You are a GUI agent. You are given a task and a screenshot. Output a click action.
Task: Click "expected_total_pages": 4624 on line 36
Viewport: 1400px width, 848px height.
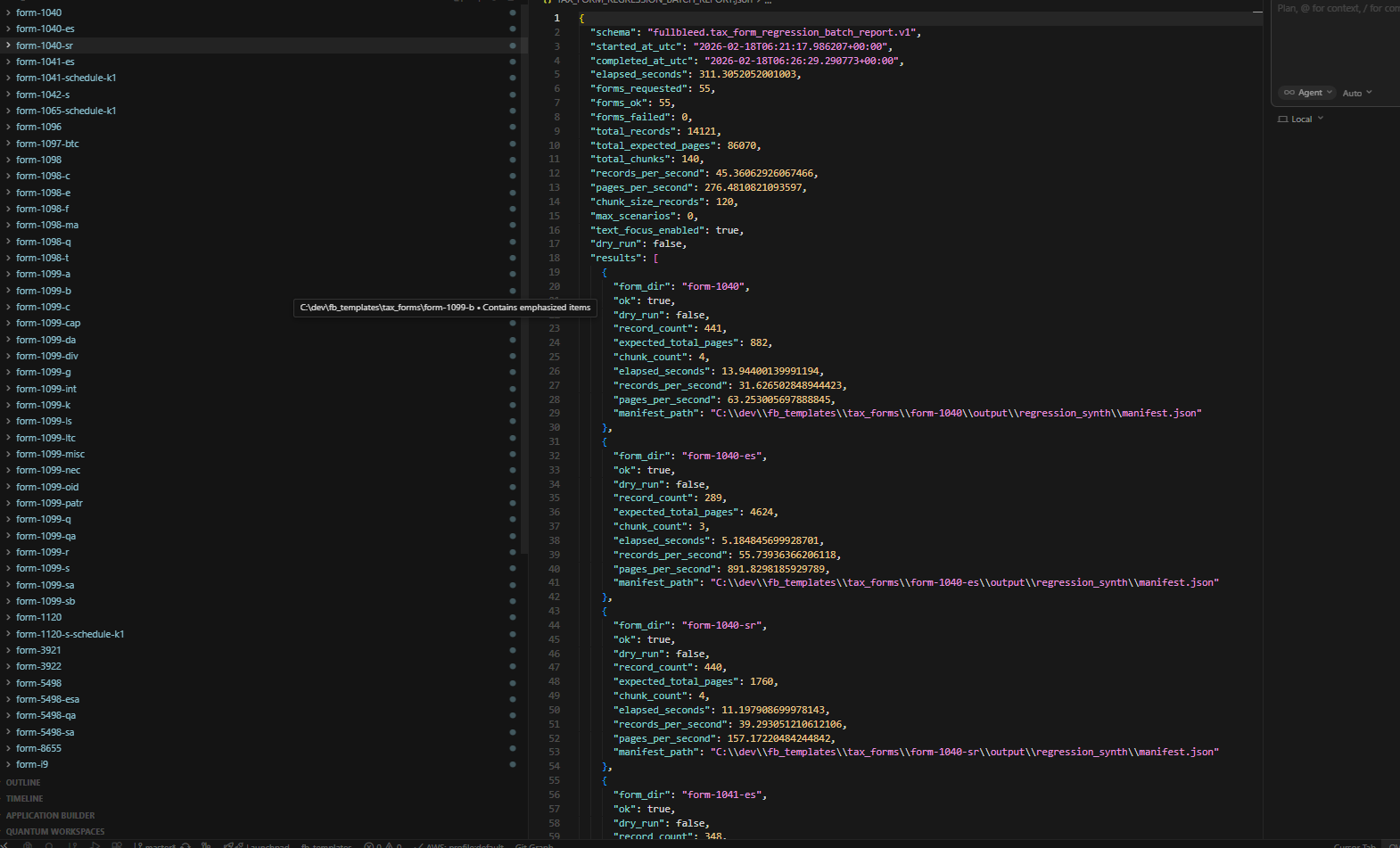(693, 512)
